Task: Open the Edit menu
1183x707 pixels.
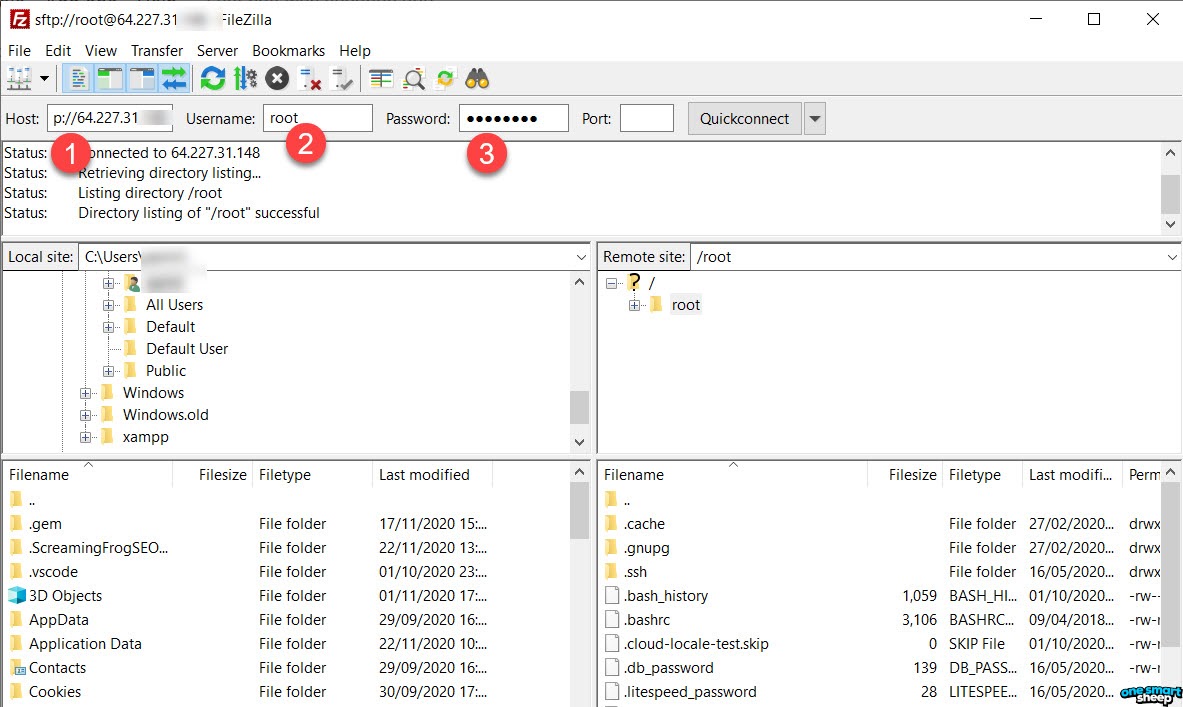Action: click(58, 51)
